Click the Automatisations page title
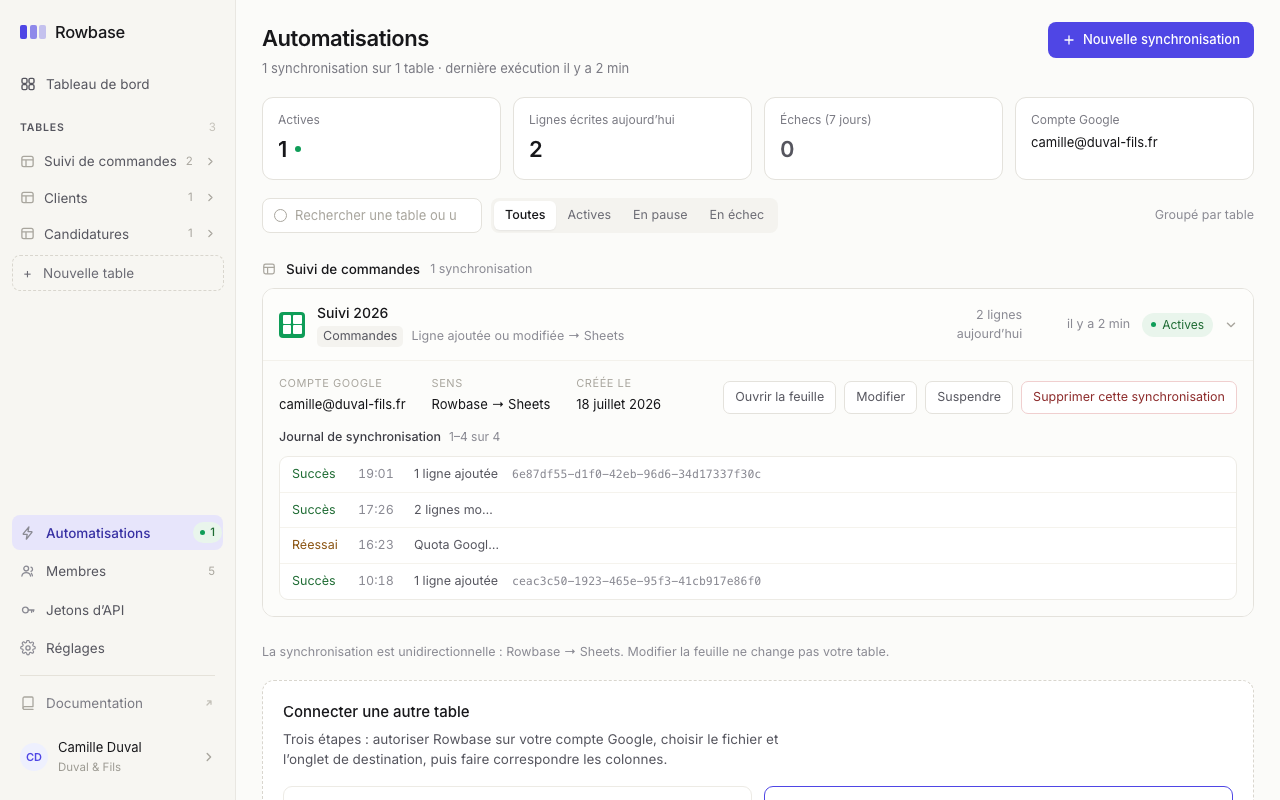The image size is (1280, 800). 345,38
